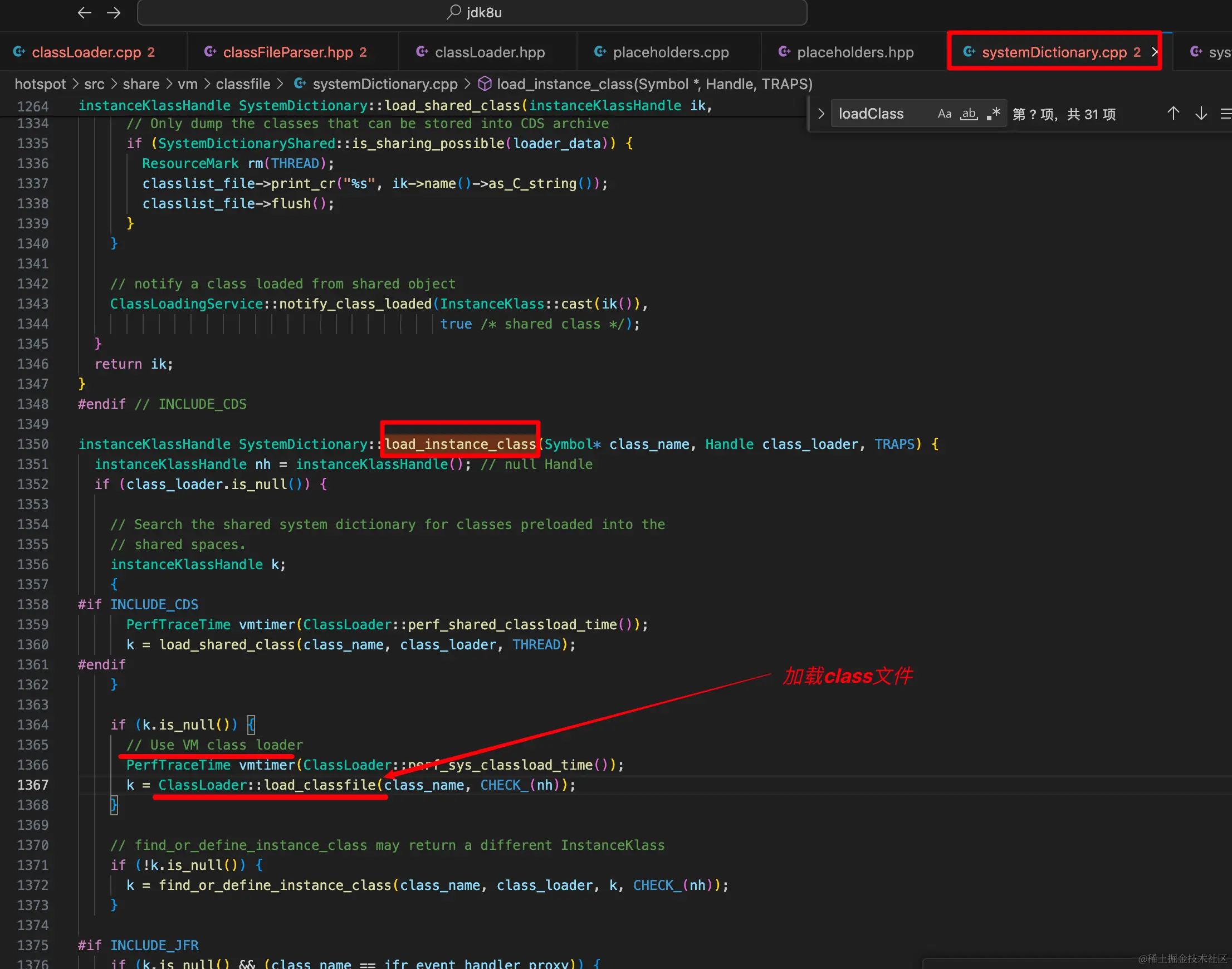Screen dimensions: 1232x969
Task: Expand the replace row in find widget
Action: tap(820, 114)
